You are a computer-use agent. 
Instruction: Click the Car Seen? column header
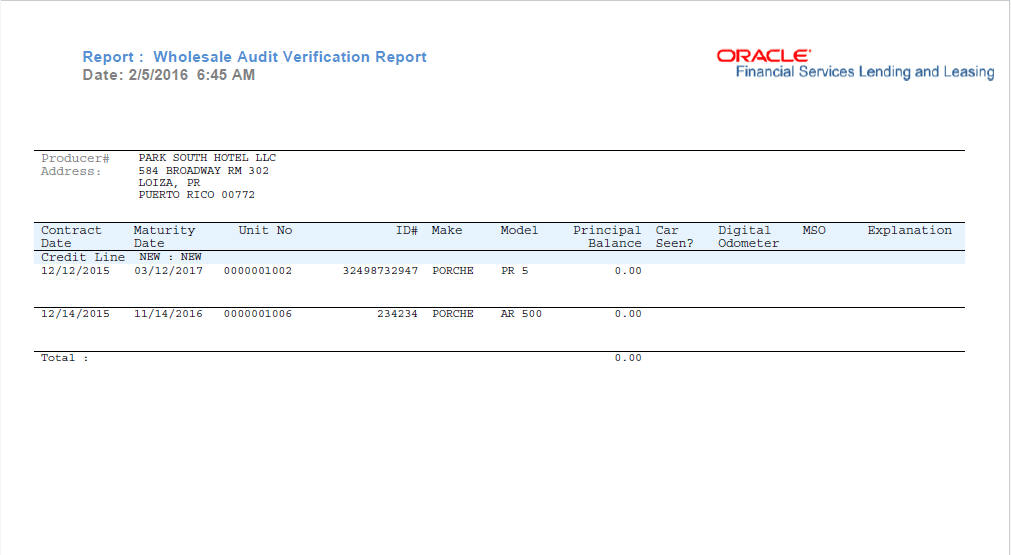tap(674, 237)
